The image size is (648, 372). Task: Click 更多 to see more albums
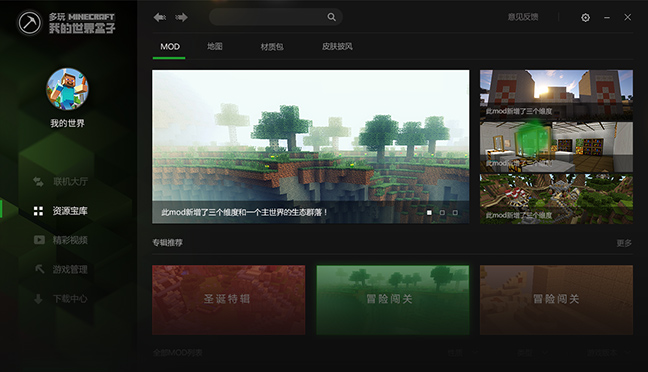coord(624,243)
